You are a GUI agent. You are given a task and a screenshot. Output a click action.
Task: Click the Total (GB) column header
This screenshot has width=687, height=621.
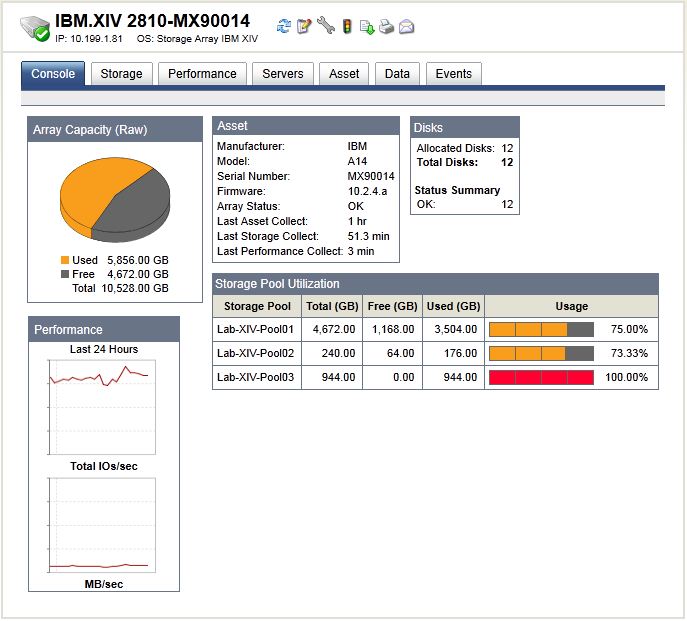pyautogui.click(x=332, y=306)
